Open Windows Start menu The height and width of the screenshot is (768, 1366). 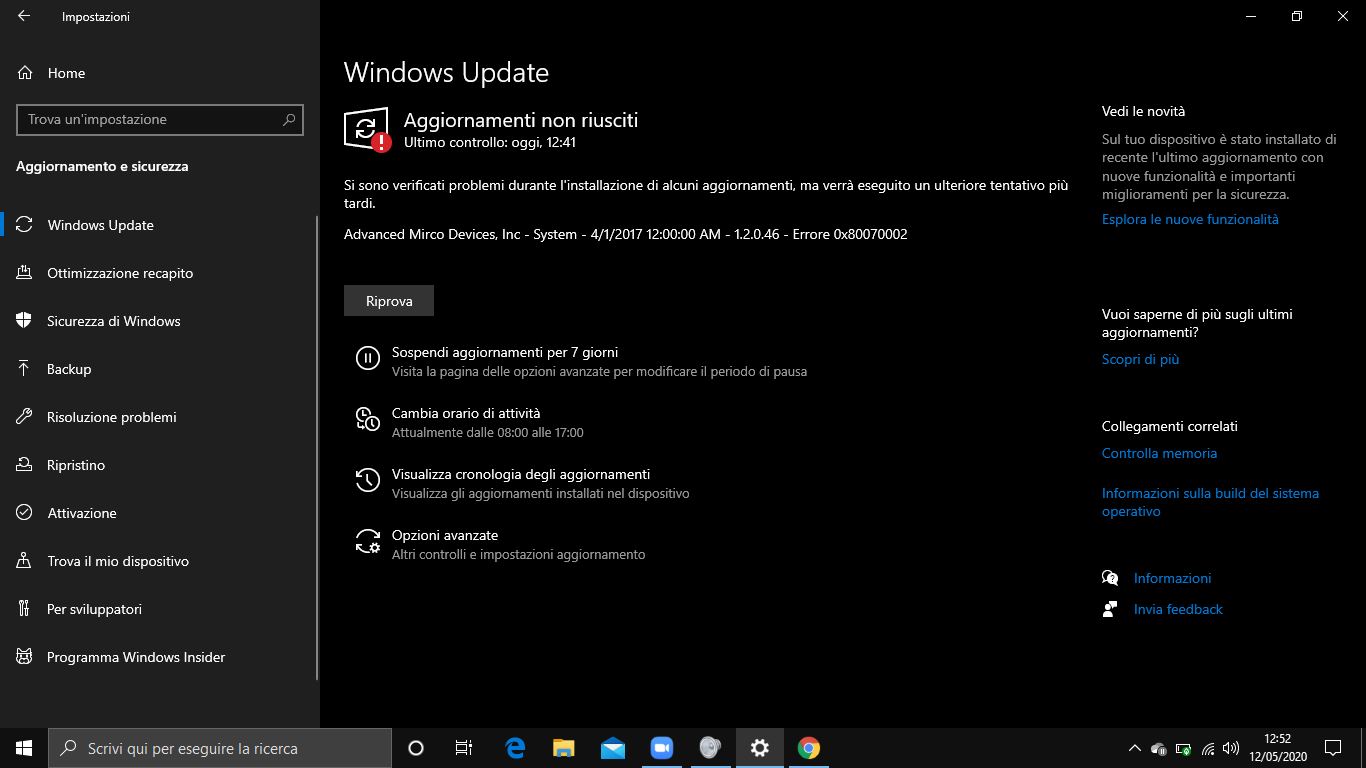point(24,747)
